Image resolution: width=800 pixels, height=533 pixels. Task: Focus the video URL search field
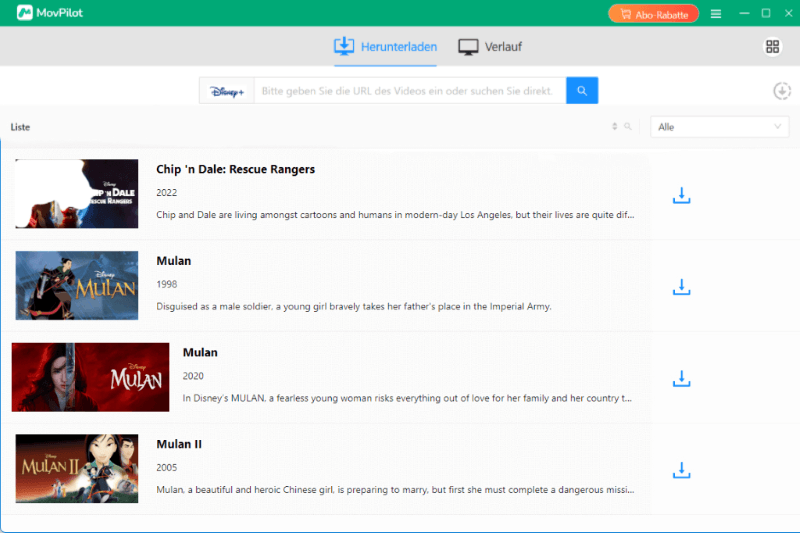pos(410,91)
